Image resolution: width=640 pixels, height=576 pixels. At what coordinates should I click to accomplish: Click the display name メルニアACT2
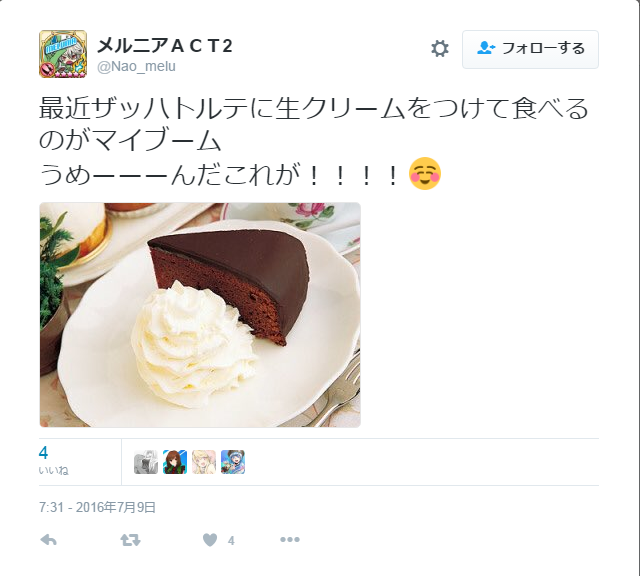(x=164, y=45)
